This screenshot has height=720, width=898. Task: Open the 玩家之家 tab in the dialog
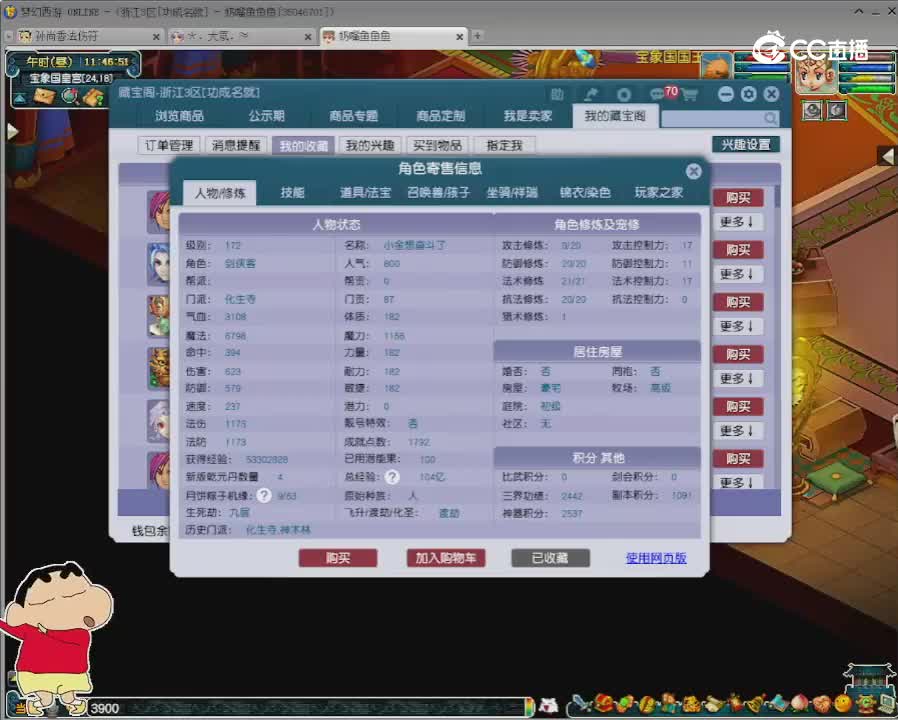659,192
